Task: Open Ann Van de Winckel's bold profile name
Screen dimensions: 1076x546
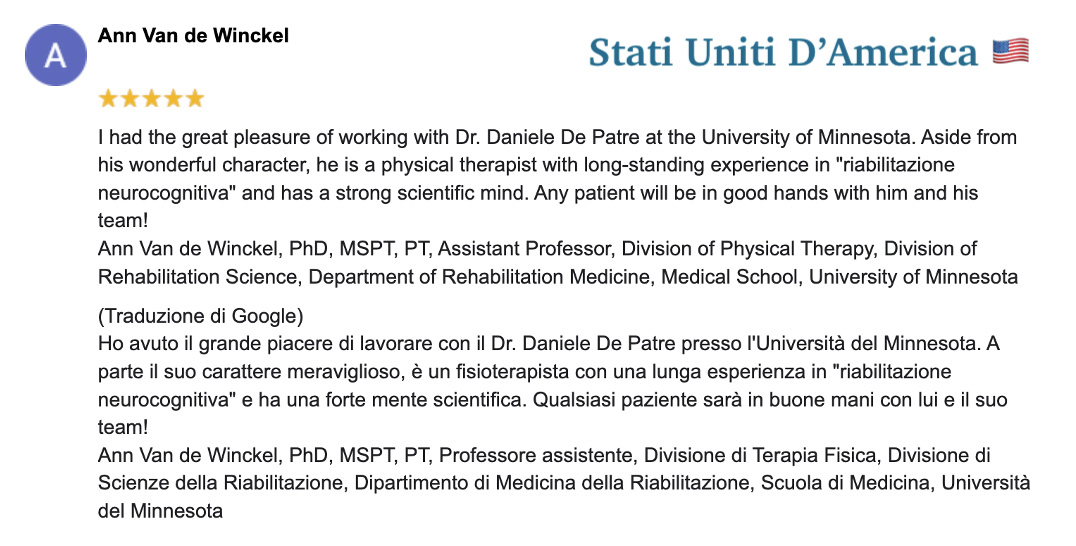Action: click(x=194, y=36)
